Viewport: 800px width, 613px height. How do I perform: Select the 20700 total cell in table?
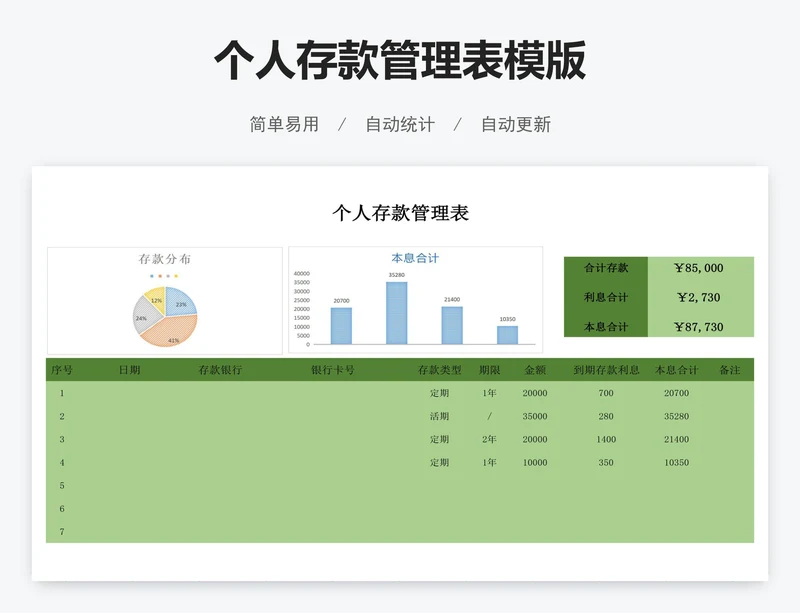pos(677,393)
